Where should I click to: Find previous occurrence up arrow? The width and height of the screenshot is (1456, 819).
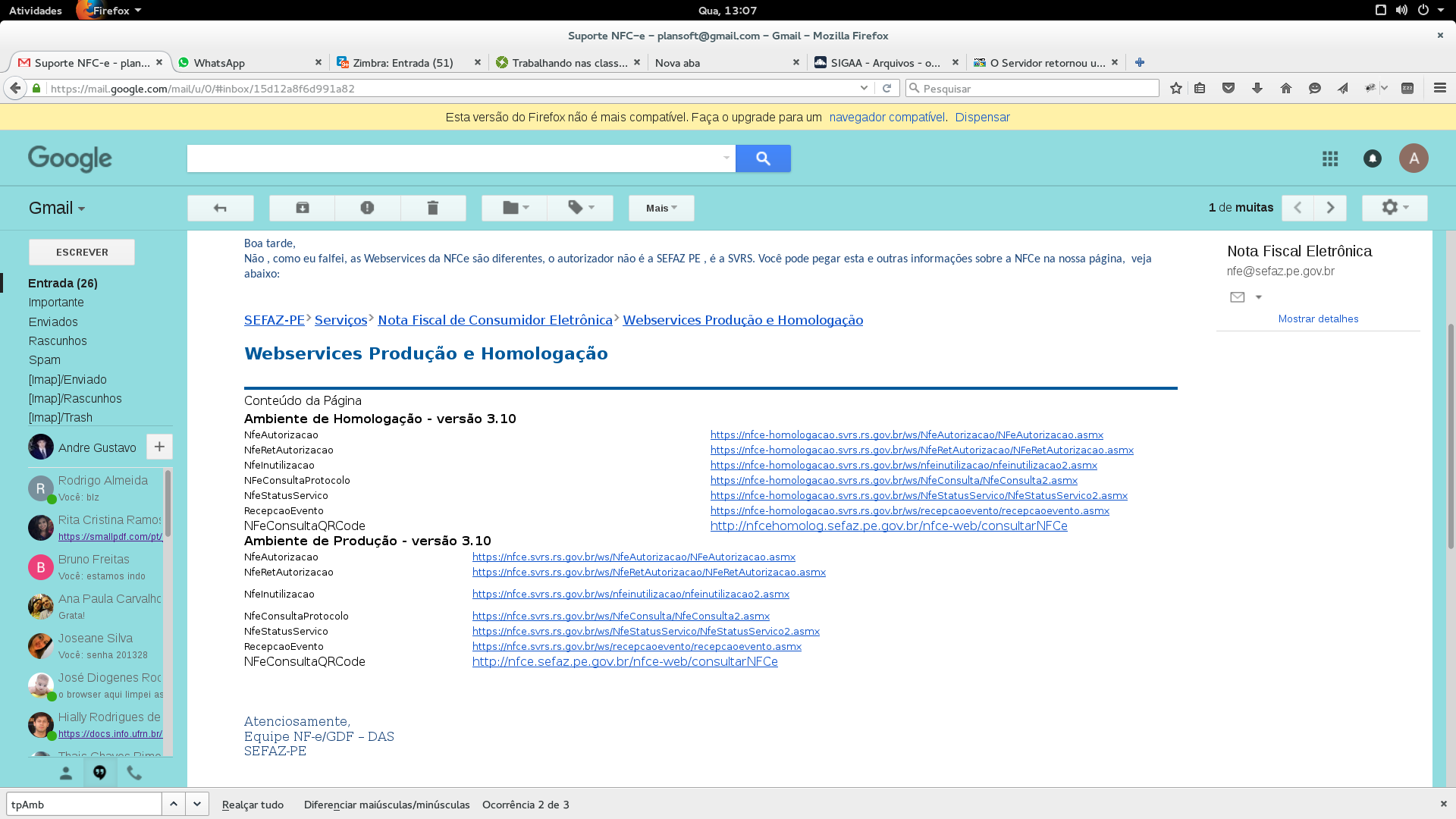(x=174, y=804)
